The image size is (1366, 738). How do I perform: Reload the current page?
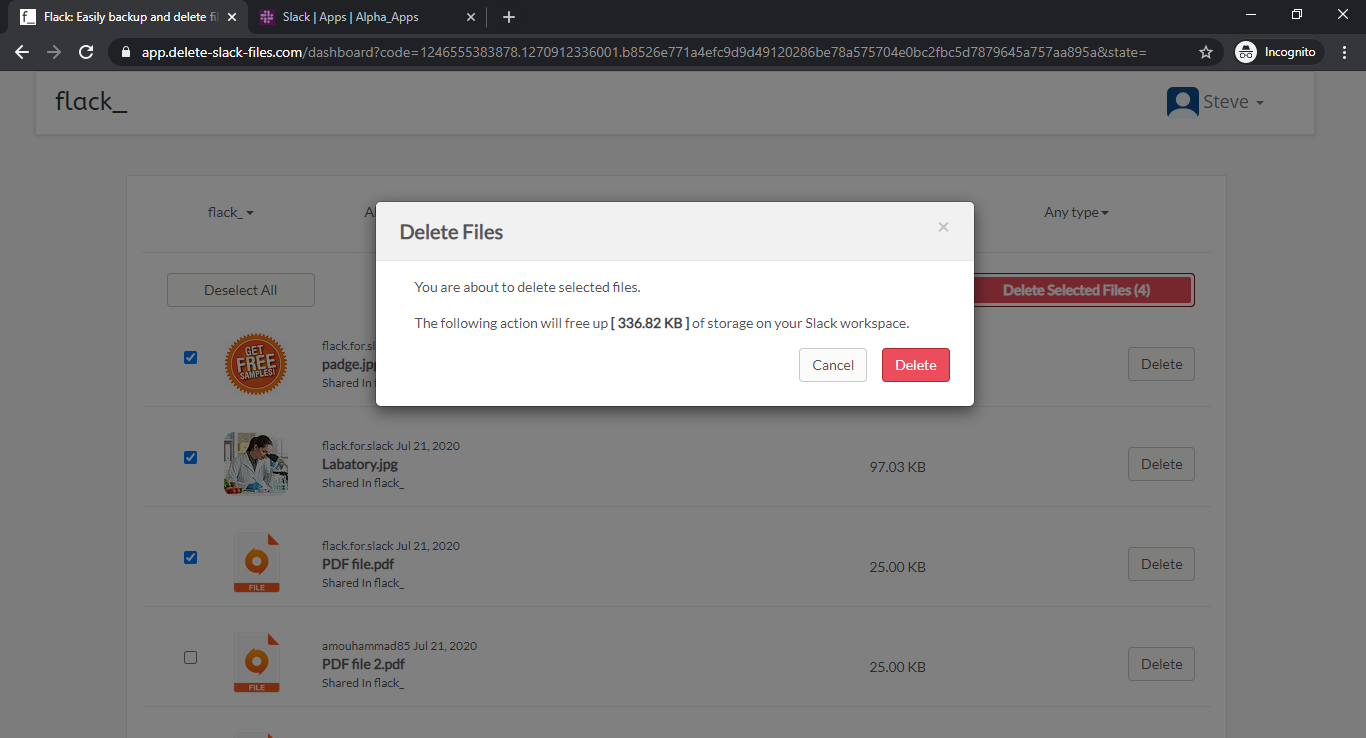coord(86,52)
